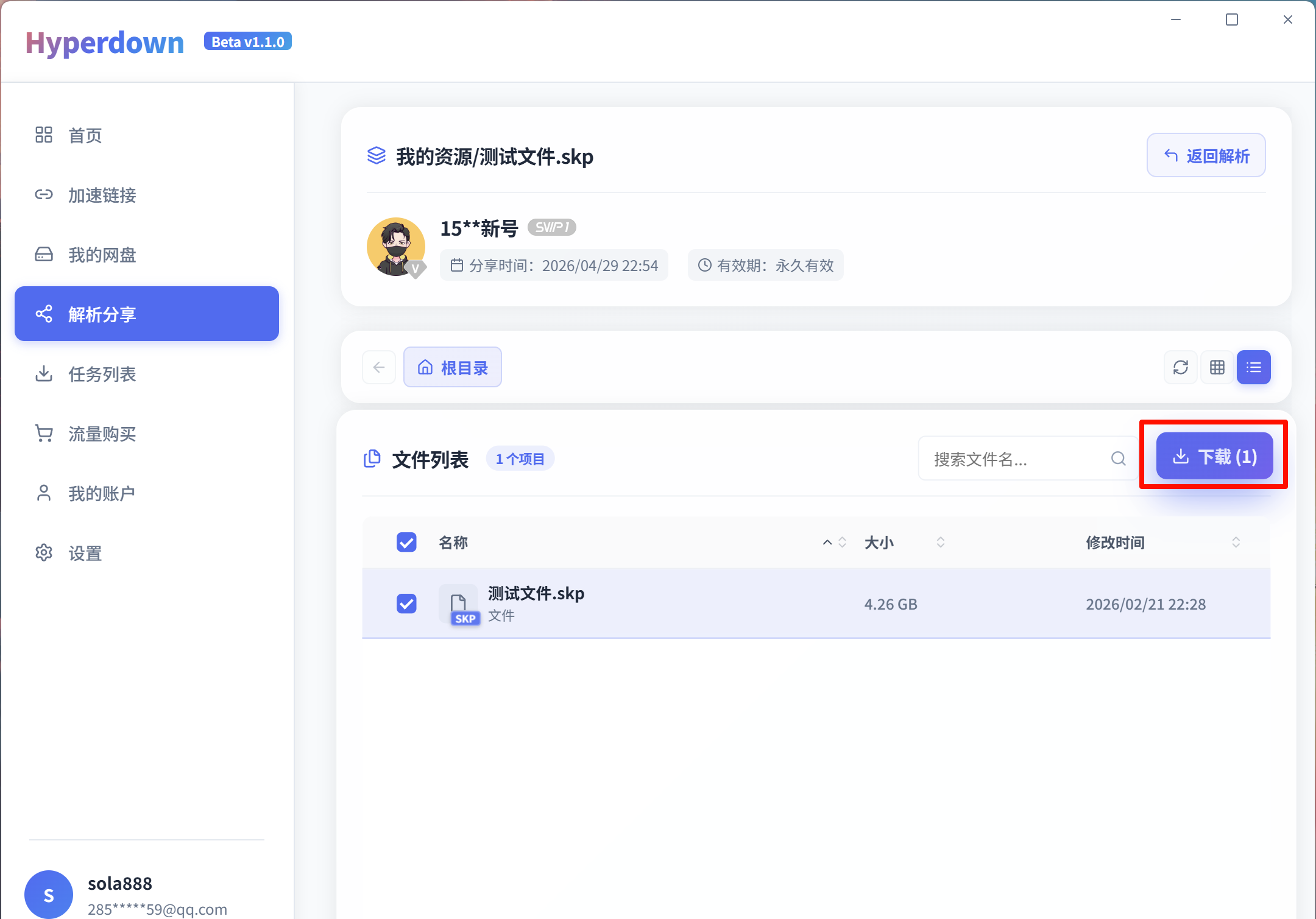Screen dimensions: 1316x919
Task: Click the Hyperdown logo
Action: tap(105, 43)
